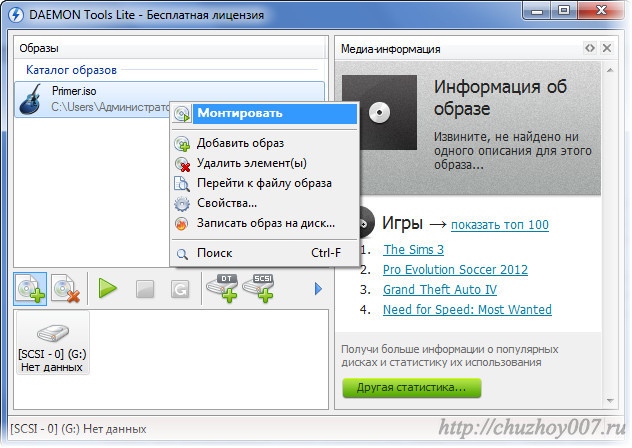This screenshot has width=632, height=448.
Task: Click the disc cover thumbnail in info panel
Action: (379, 113)
